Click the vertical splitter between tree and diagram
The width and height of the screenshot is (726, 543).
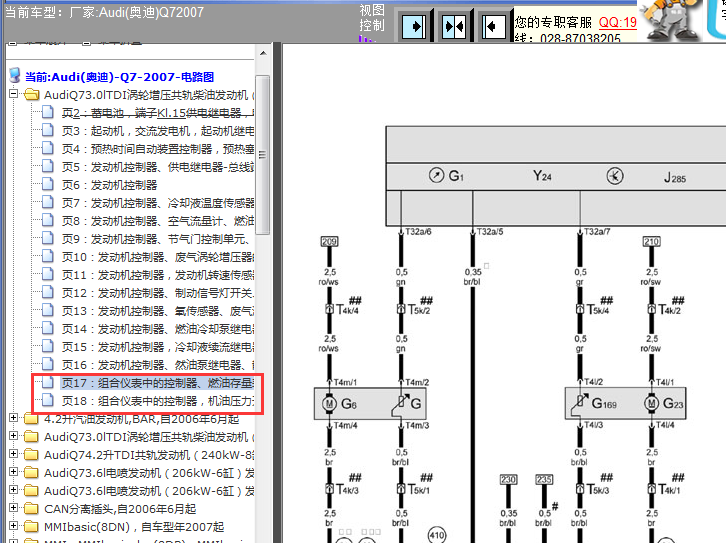coord(277,293)
